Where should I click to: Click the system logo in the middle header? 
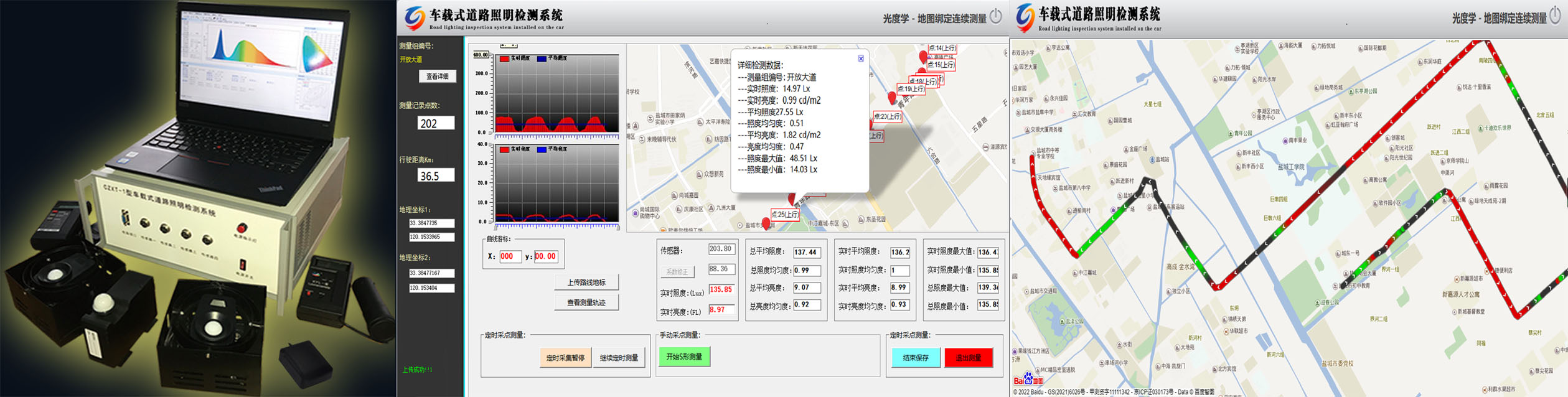414,18
